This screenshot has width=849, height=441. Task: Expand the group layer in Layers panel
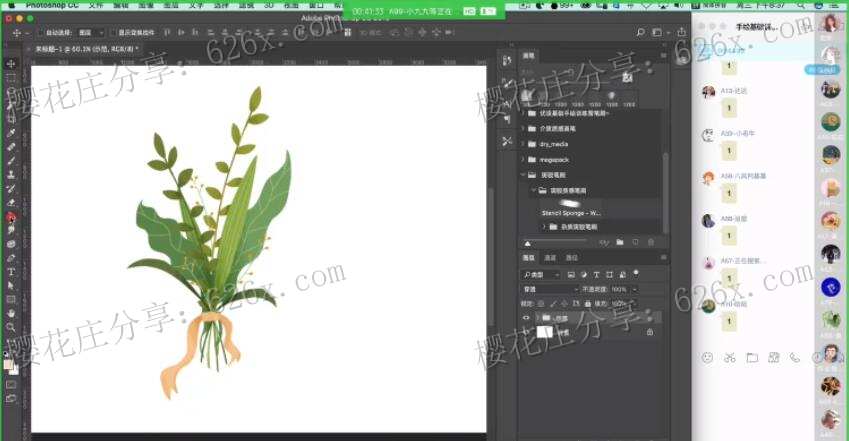coord(537,318)
